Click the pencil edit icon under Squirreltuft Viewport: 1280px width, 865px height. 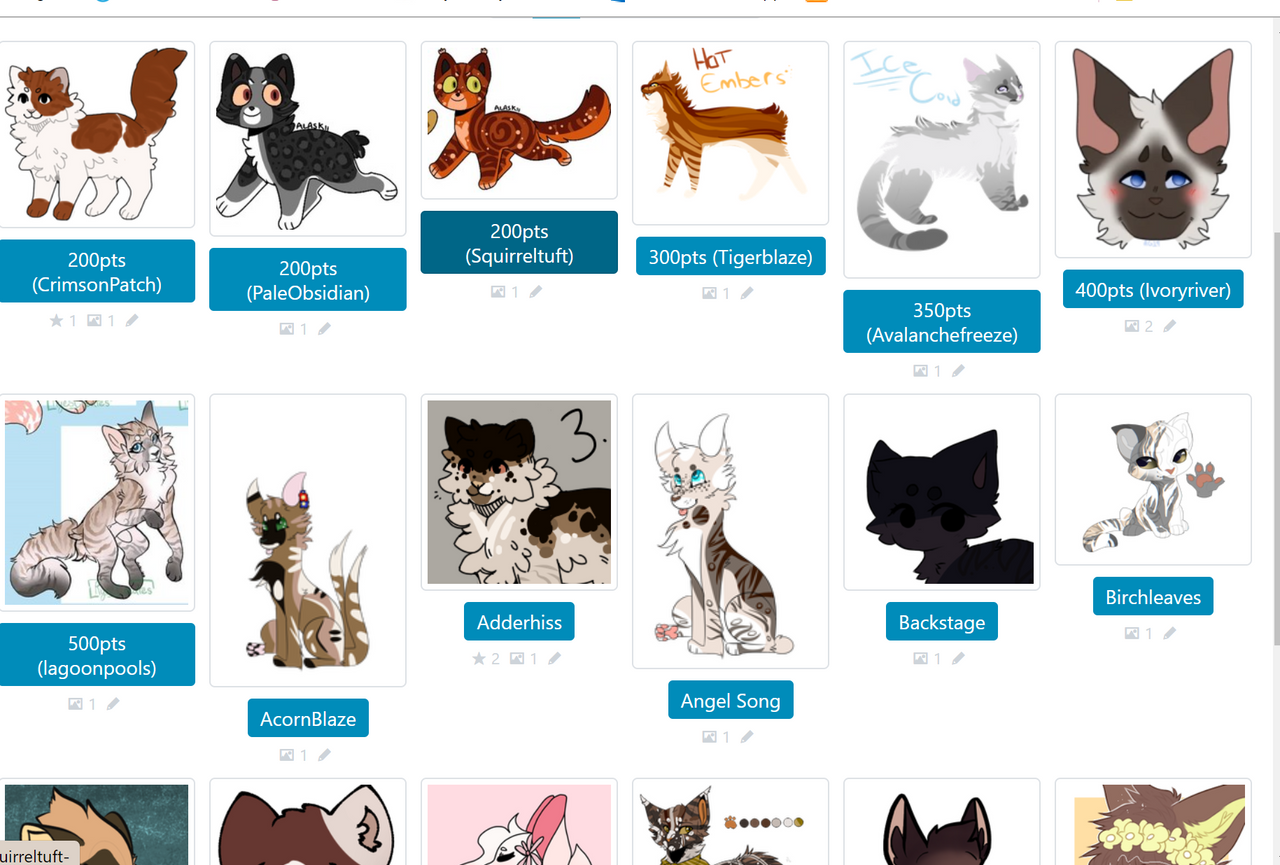[x=536, y=292]
